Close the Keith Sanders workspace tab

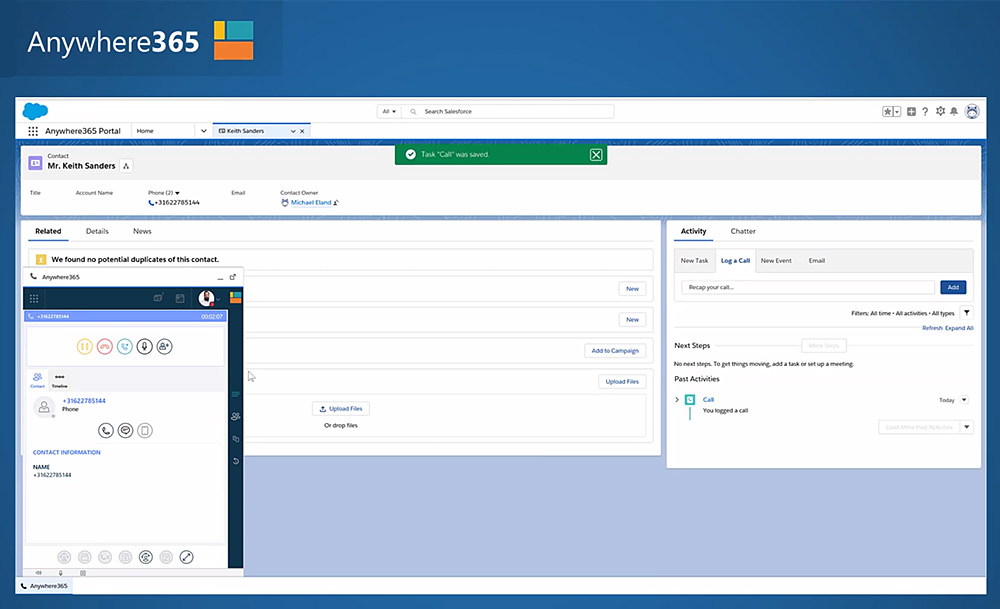pos(302,131)
